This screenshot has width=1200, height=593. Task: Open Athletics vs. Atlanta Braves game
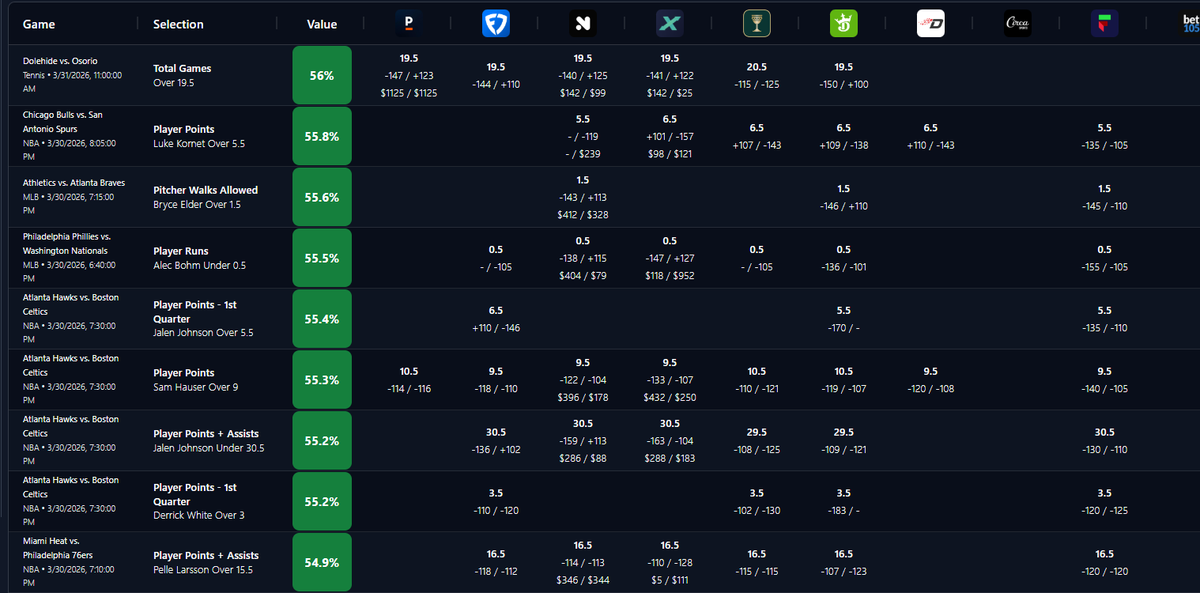click(74, 183)
